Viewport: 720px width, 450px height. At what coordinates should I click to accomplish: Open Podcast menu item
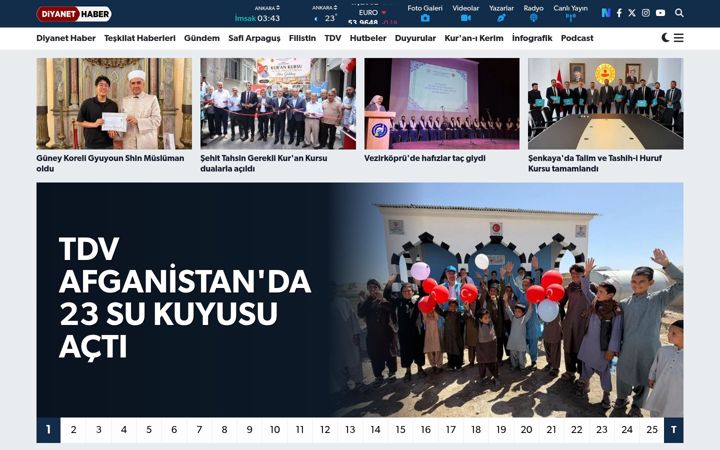point(577,38)
